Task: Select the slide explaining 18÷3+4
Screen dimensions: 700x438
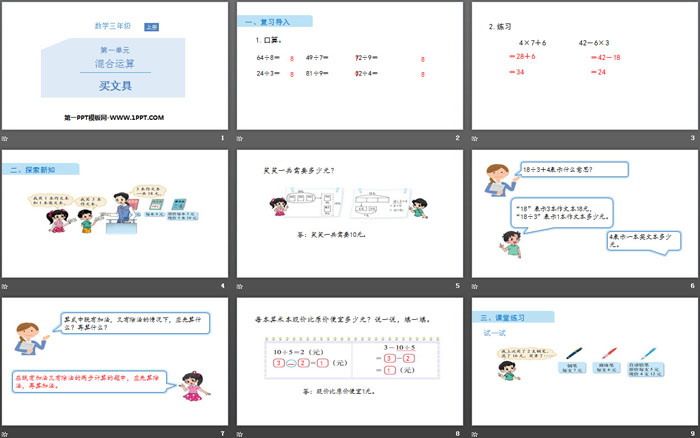Action: point(584,213)
